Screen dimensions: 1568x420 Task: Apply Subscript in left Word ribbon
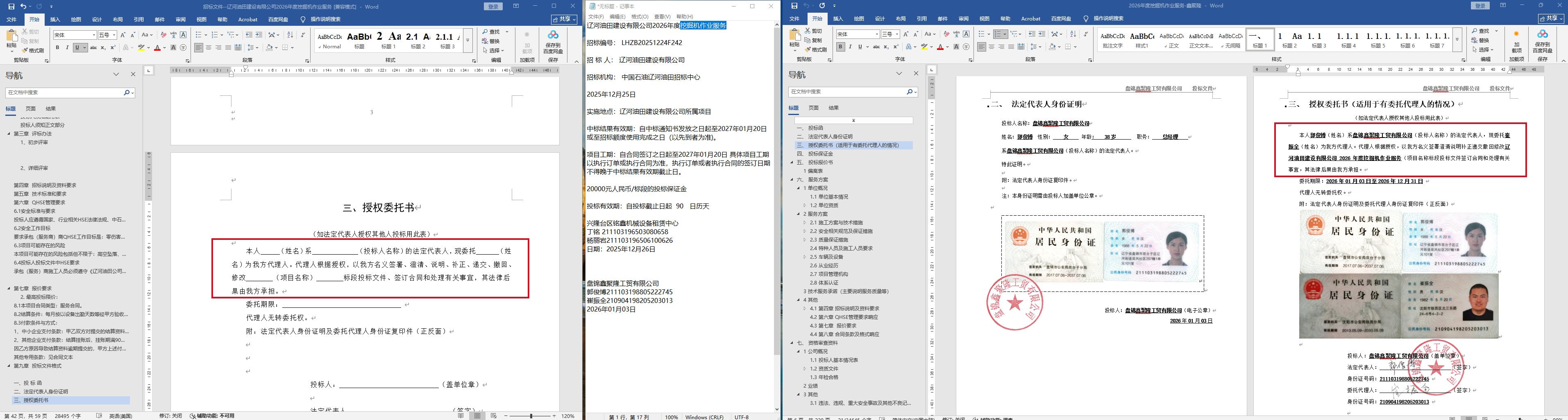[103, 47]
